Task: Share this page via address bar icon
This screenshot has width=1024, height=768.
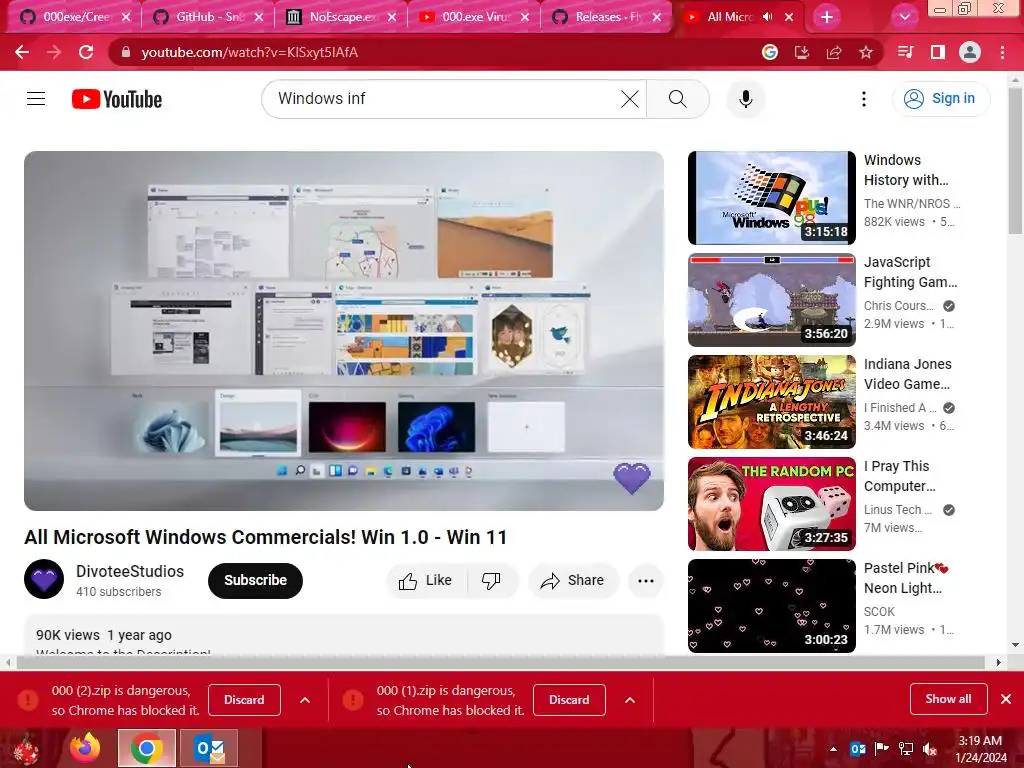Action: [x=834, y=52]
